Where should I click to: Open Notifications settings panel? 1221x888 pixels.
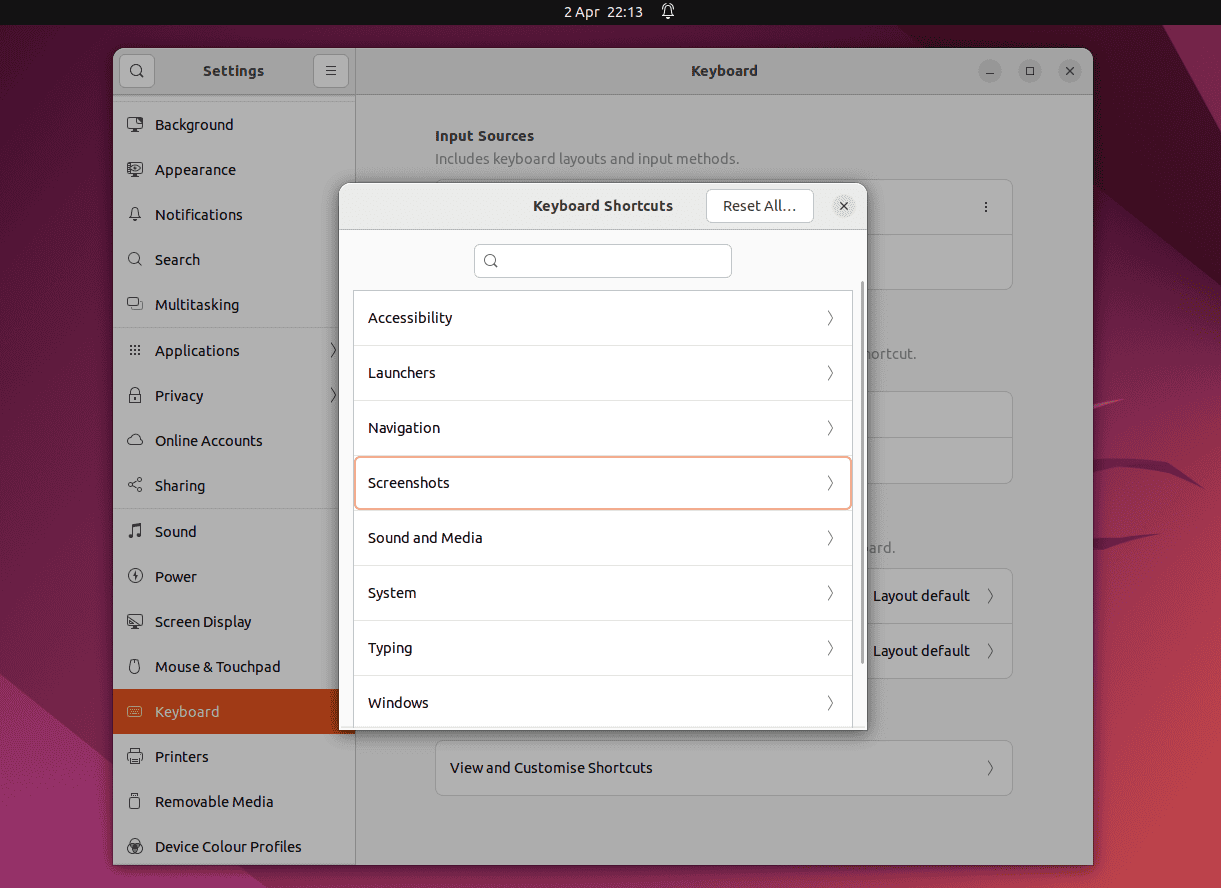tap(234, 215)
